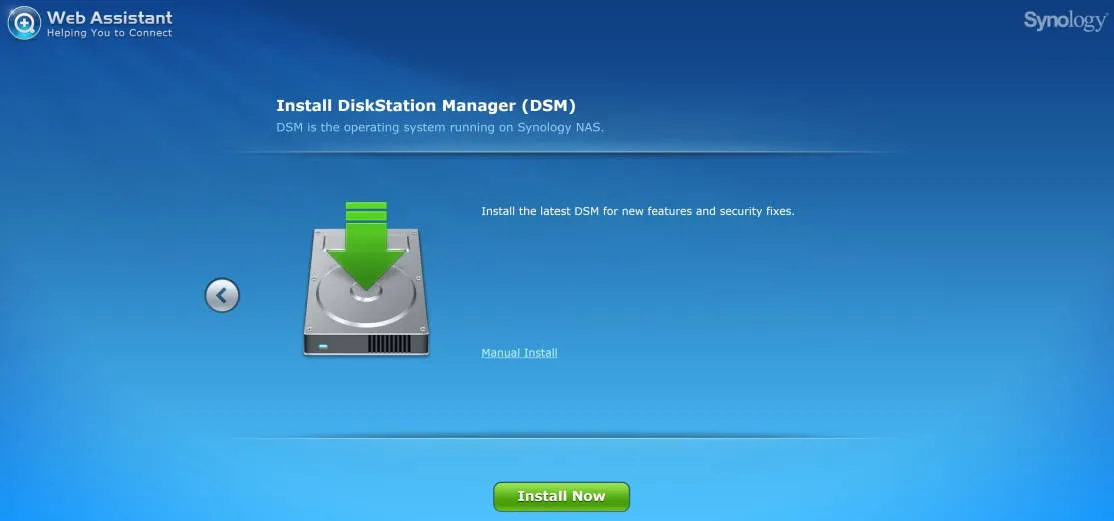
Task: Click the 'Helping You to Connect' tagline
Action: (x=109, y=33)
